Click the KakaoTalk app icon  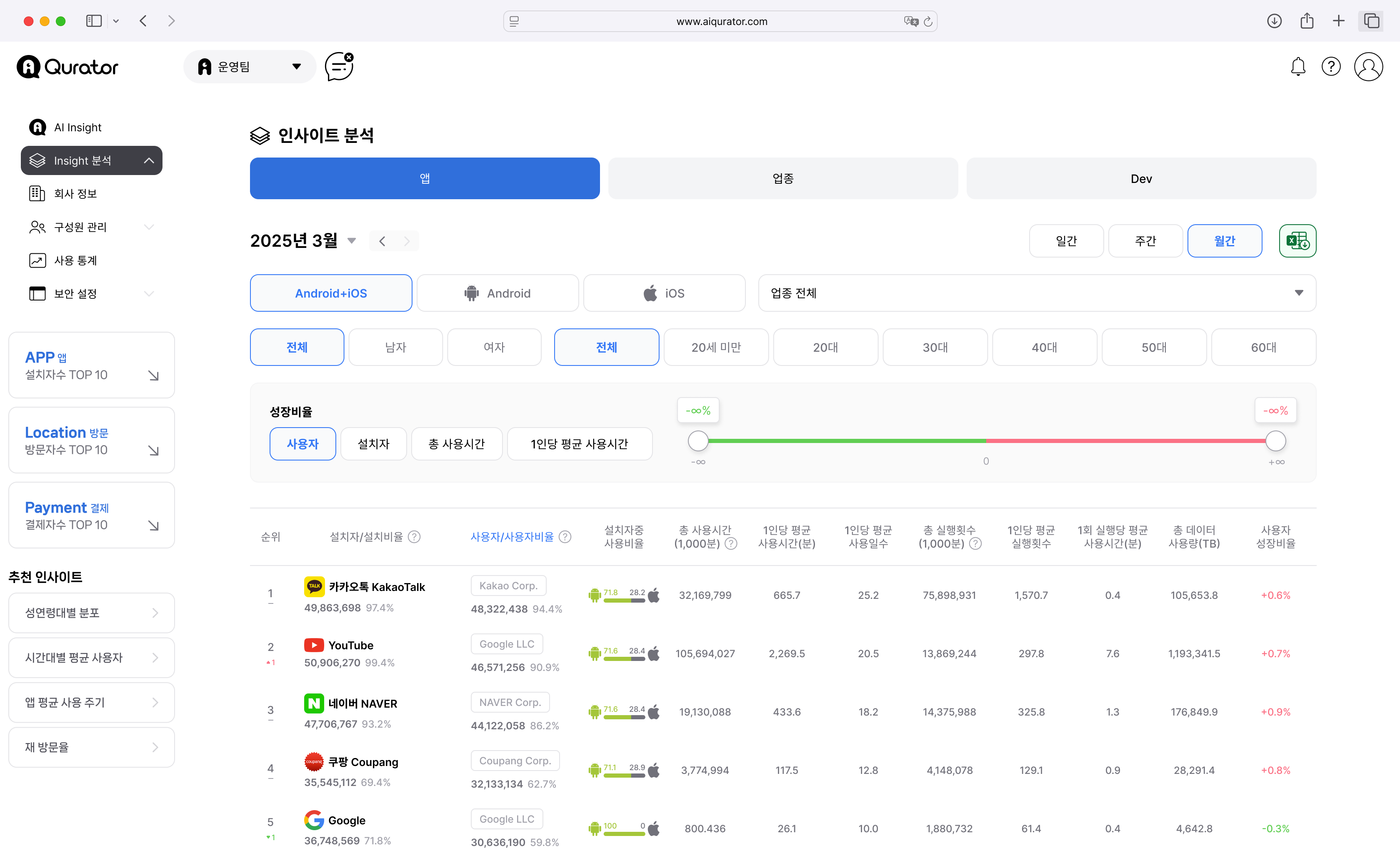(x=314, y=586)
